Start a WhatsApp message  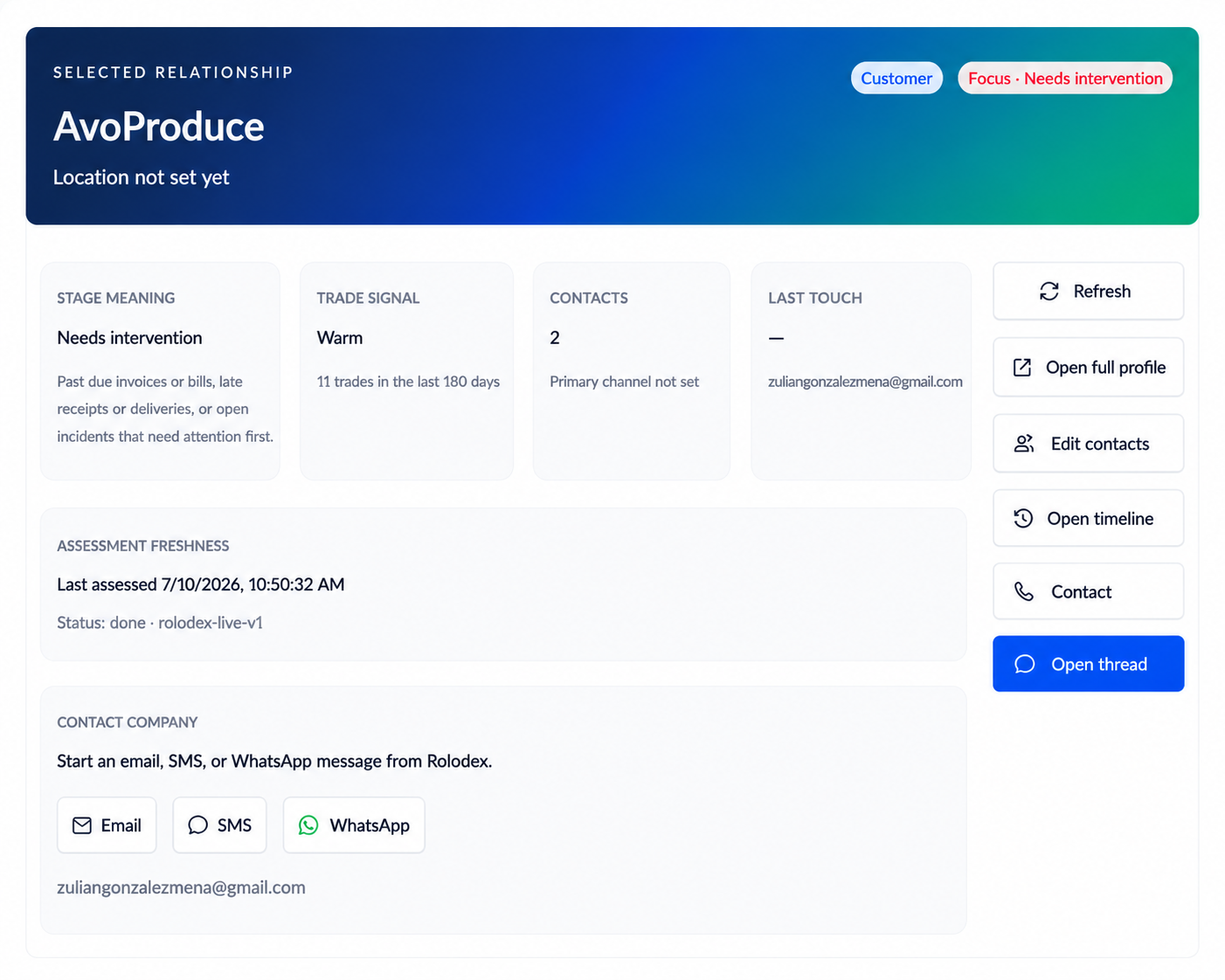[354, 825]
